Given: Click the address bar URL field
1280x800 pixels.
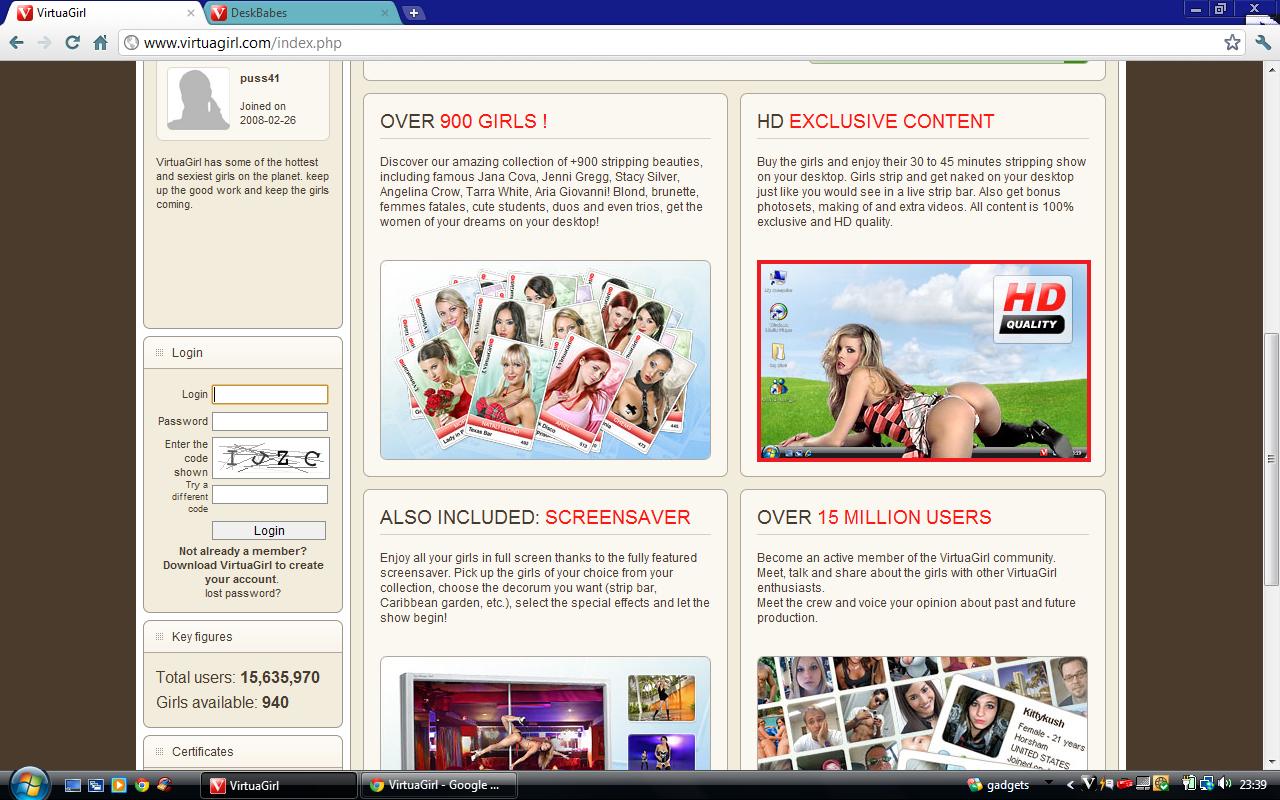Looking at the screenshot, I should click(670, 43).
